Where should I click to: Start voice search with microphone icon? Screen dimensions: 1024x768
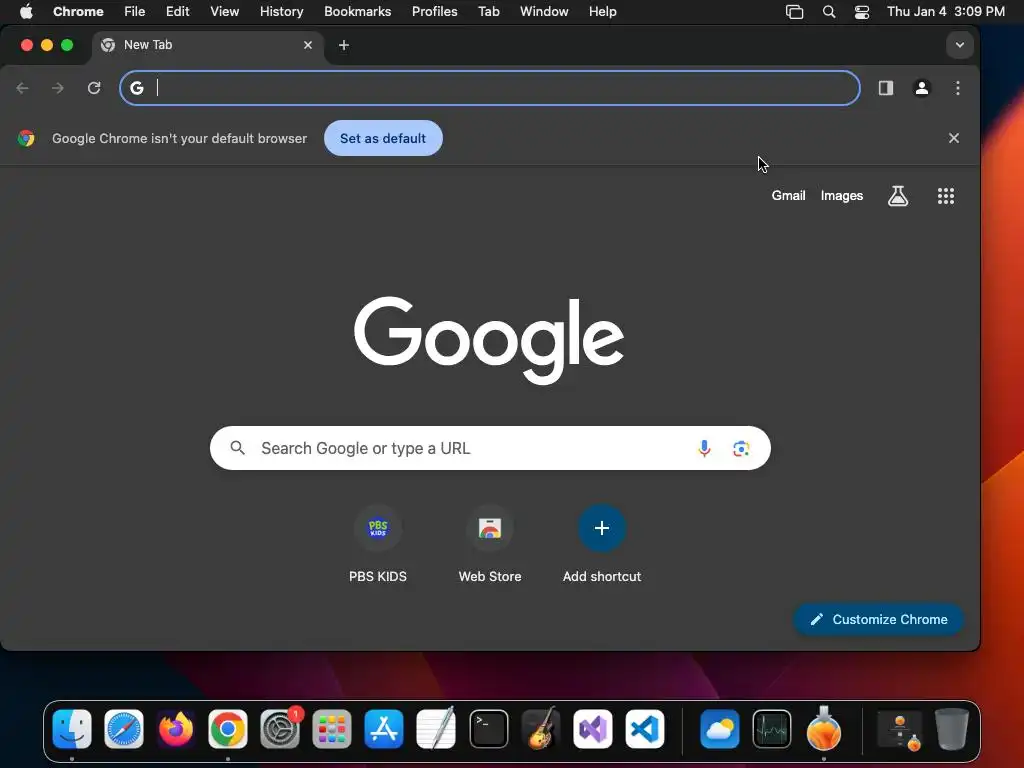coord(704,448)
